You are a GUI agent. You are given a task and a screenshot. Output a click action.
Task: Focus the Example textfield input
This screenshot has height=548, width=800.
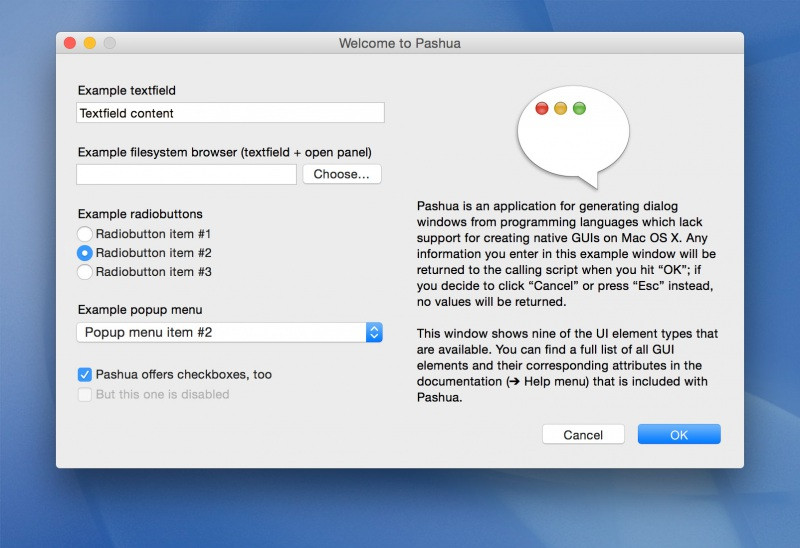click(230, 113)
